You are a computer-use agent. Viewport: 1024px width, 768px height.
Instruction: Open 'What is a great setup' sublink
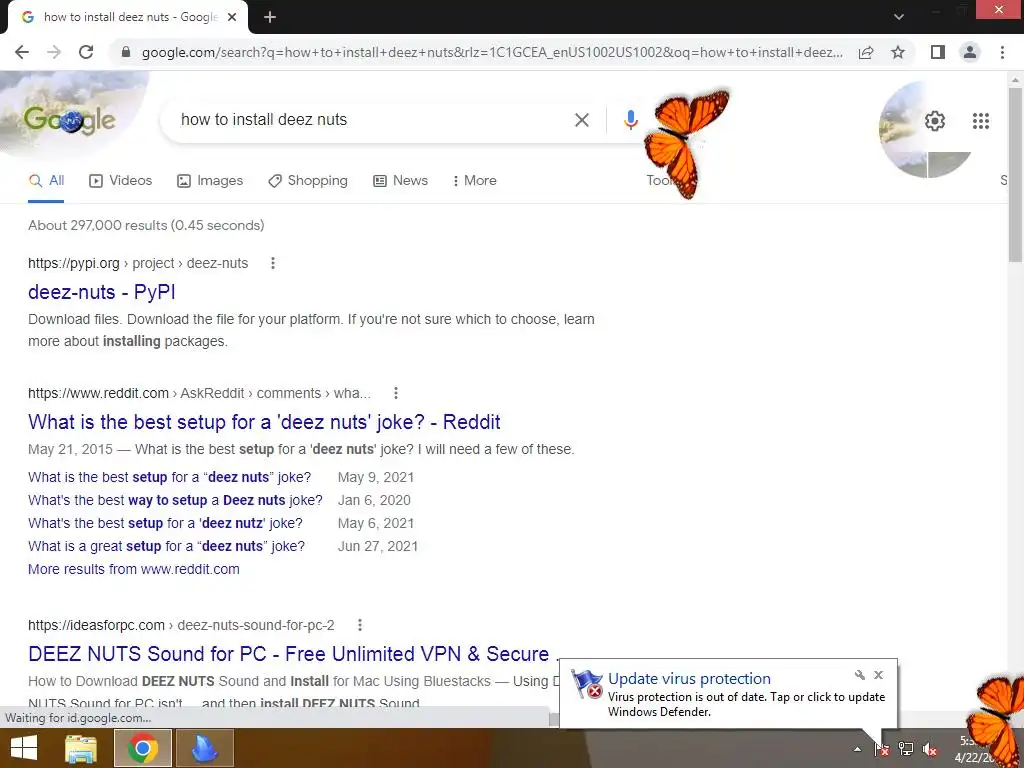(x=167, y=546)
